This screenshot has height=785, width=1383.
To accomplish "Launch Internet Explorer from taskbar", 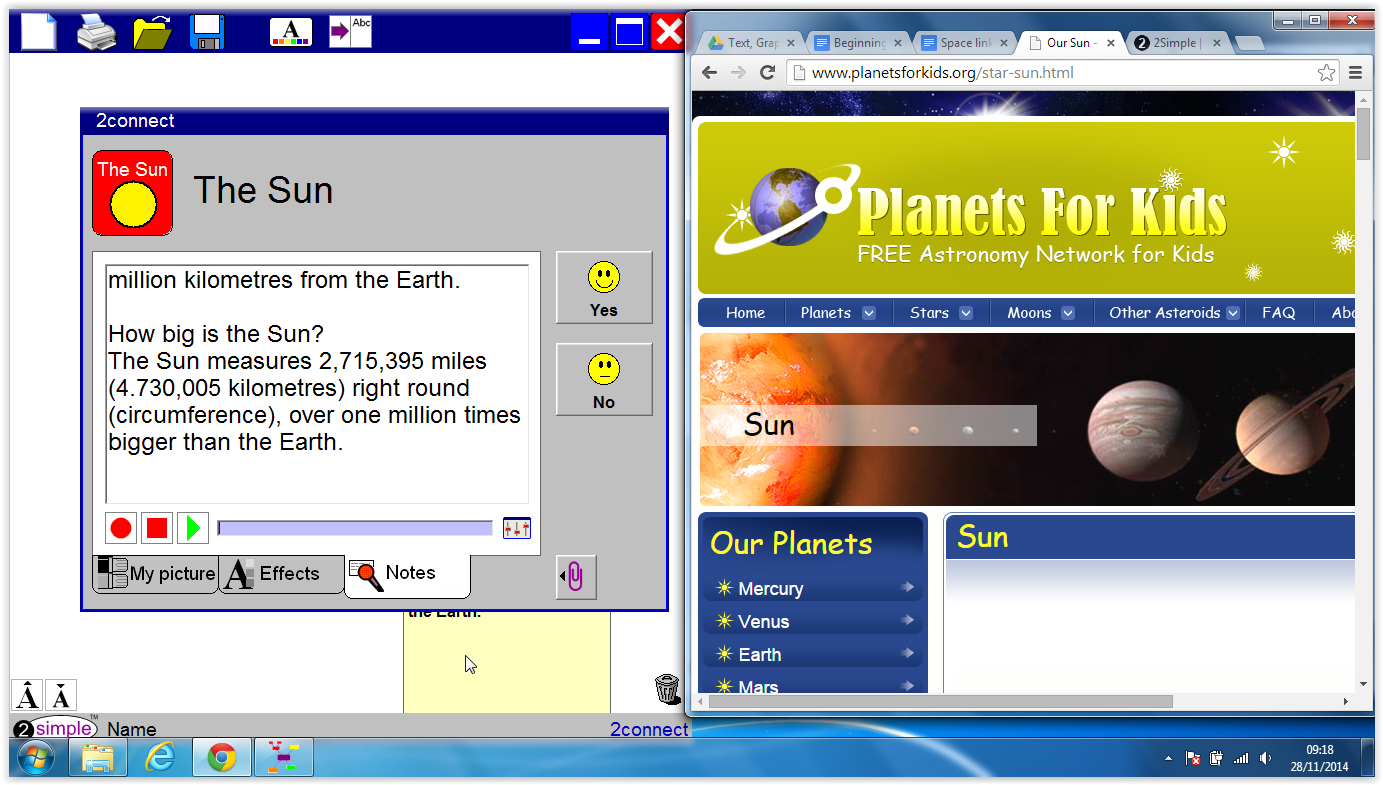I will 159,759.
